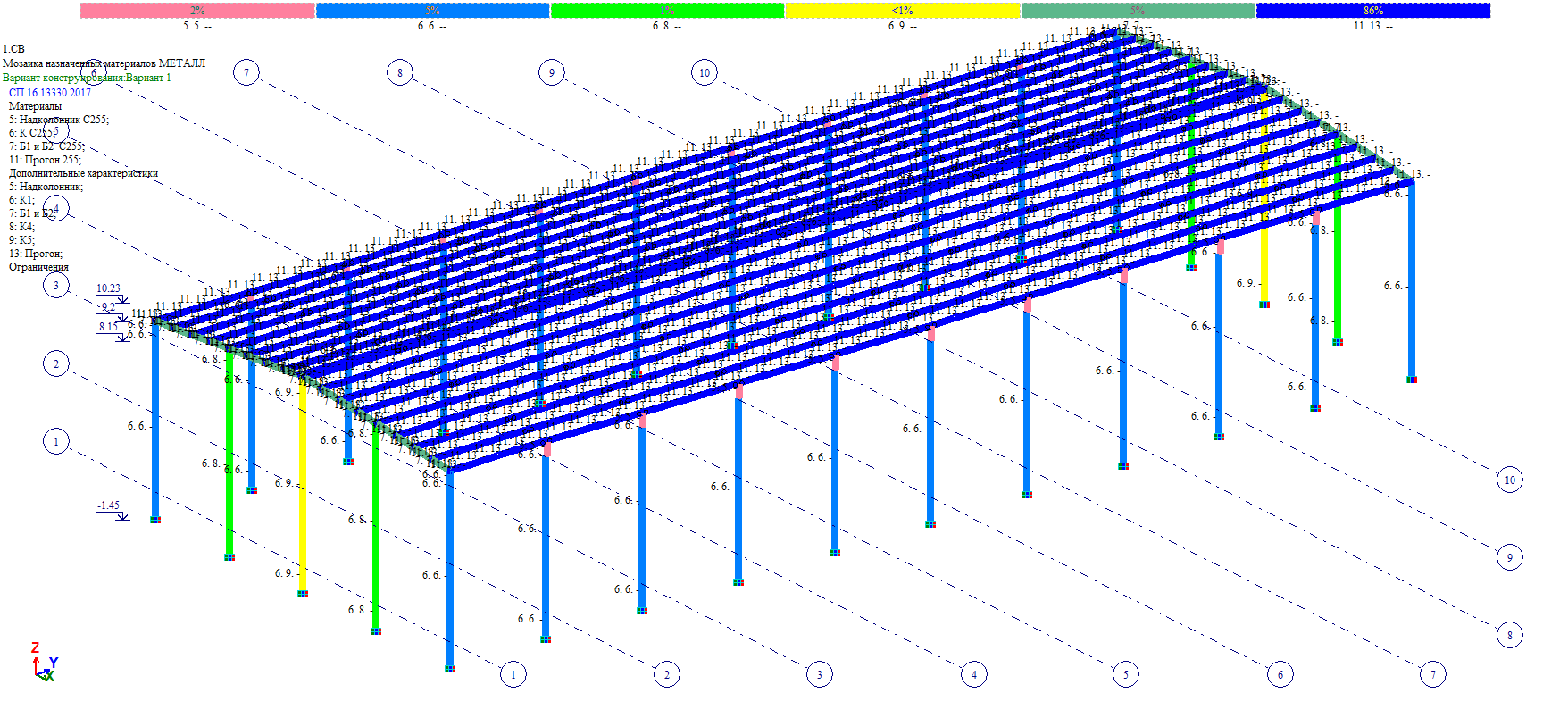This screenshot has width=1568, height=701.
Task: Click grid axis bubble 9 above the roof
Action: coord(552,72)
